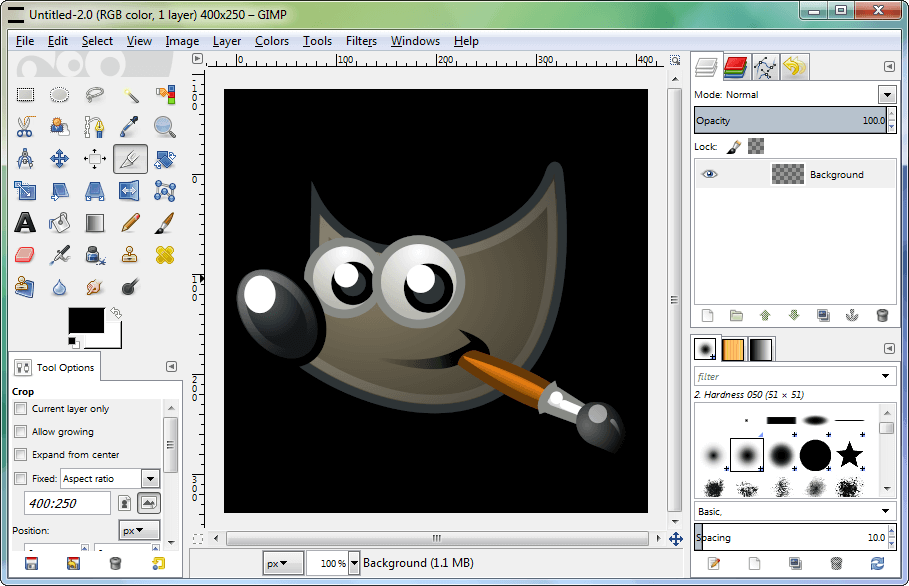Open the Aspect ratio dropdown
The image size is (909, 586).
(x=150, y=479)
